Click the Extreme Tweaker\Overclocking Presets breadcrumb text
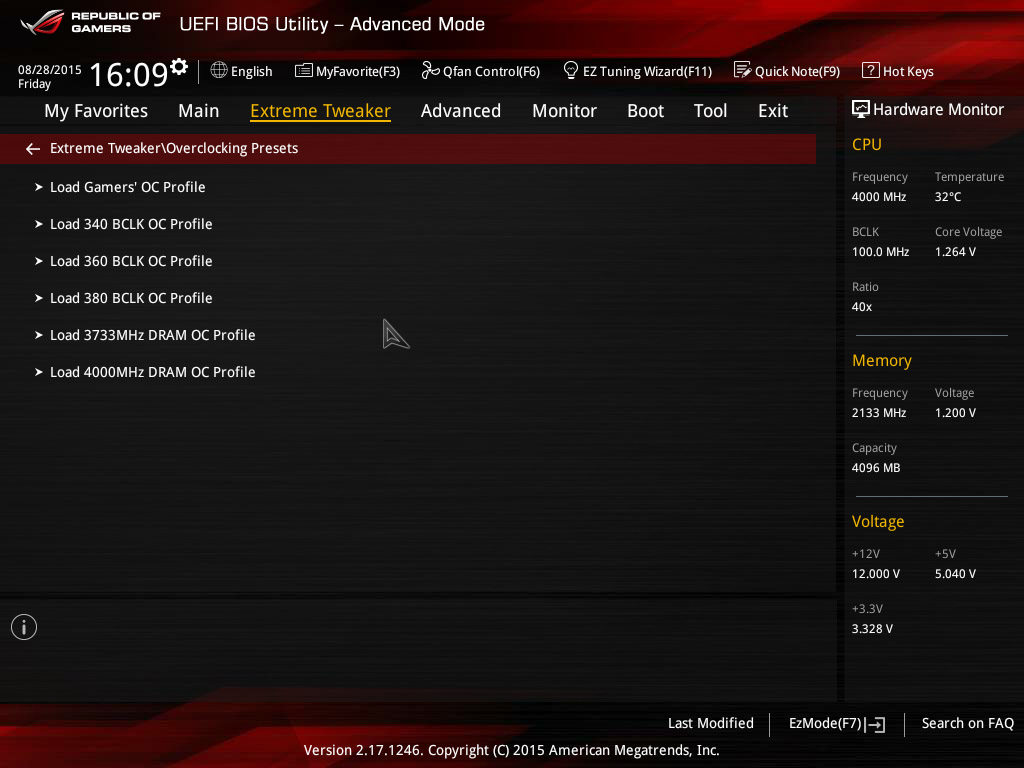This screenshot has height=768, width=1024. click(x=174, y=148)
